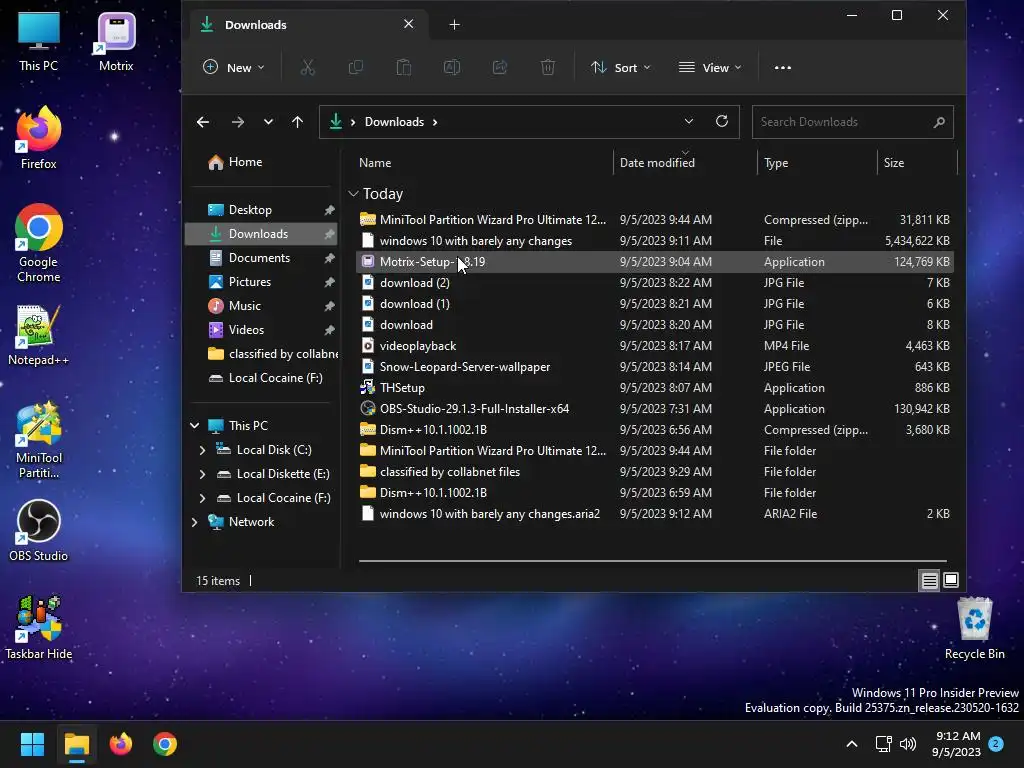
Task: Select the Recycle Bin icon
Action: point(974,628)
